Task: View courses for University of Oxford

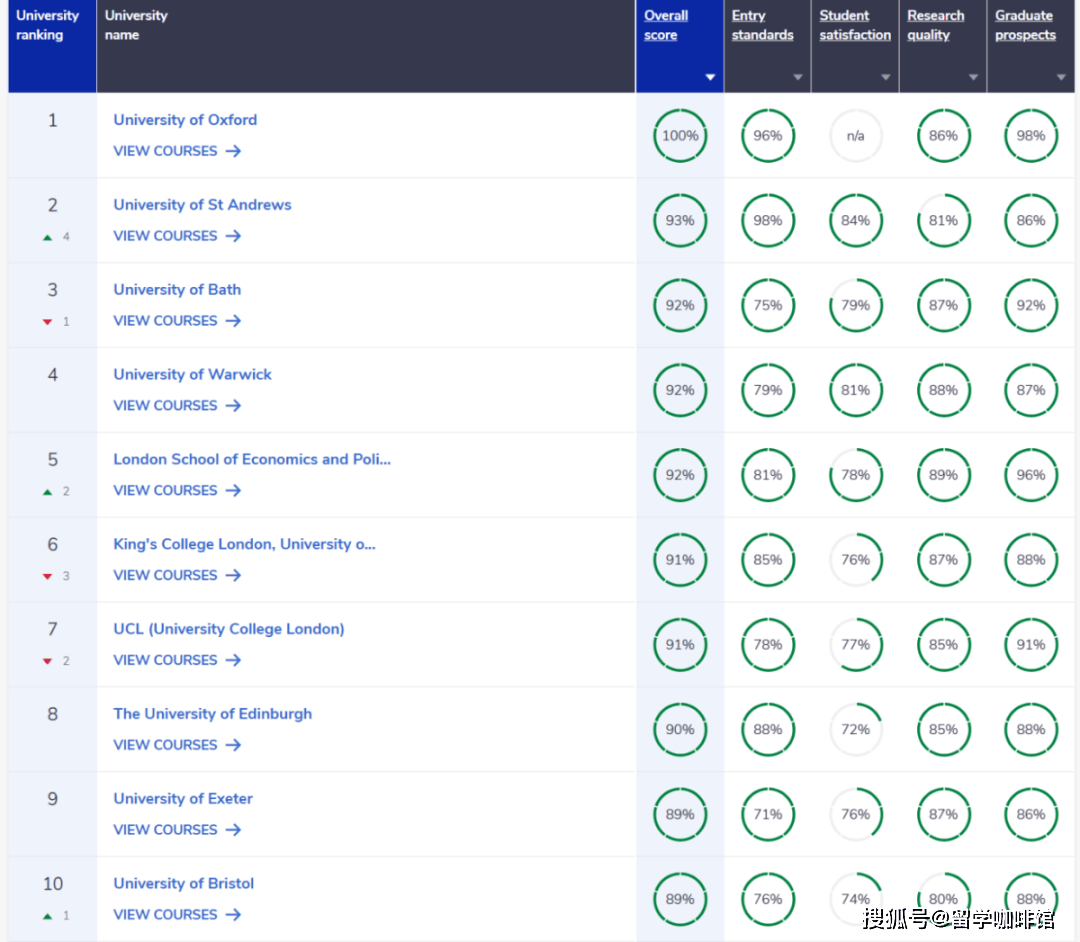Action: [x=177, y=151]
